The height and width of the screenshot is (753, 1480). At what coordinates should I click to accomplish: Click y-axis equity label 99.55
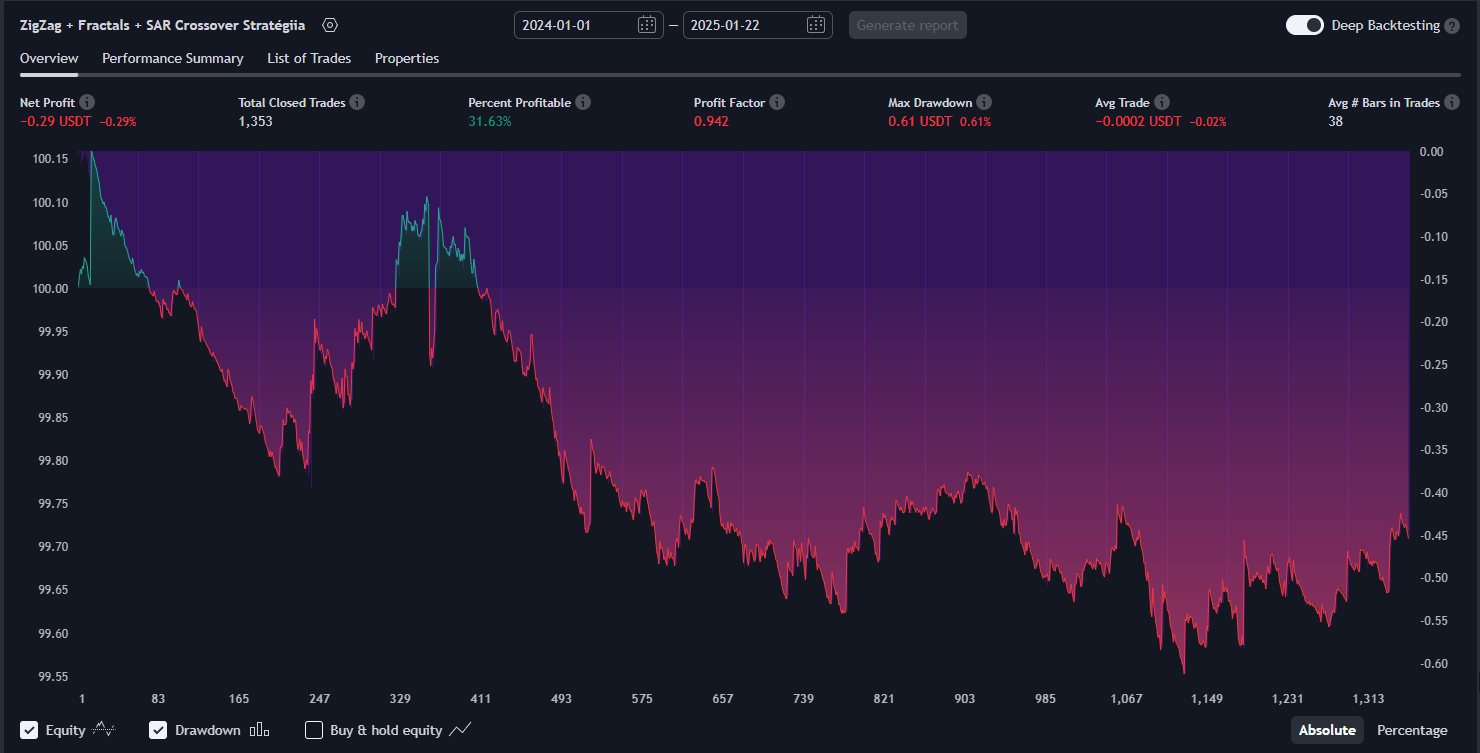click(53, 676)
